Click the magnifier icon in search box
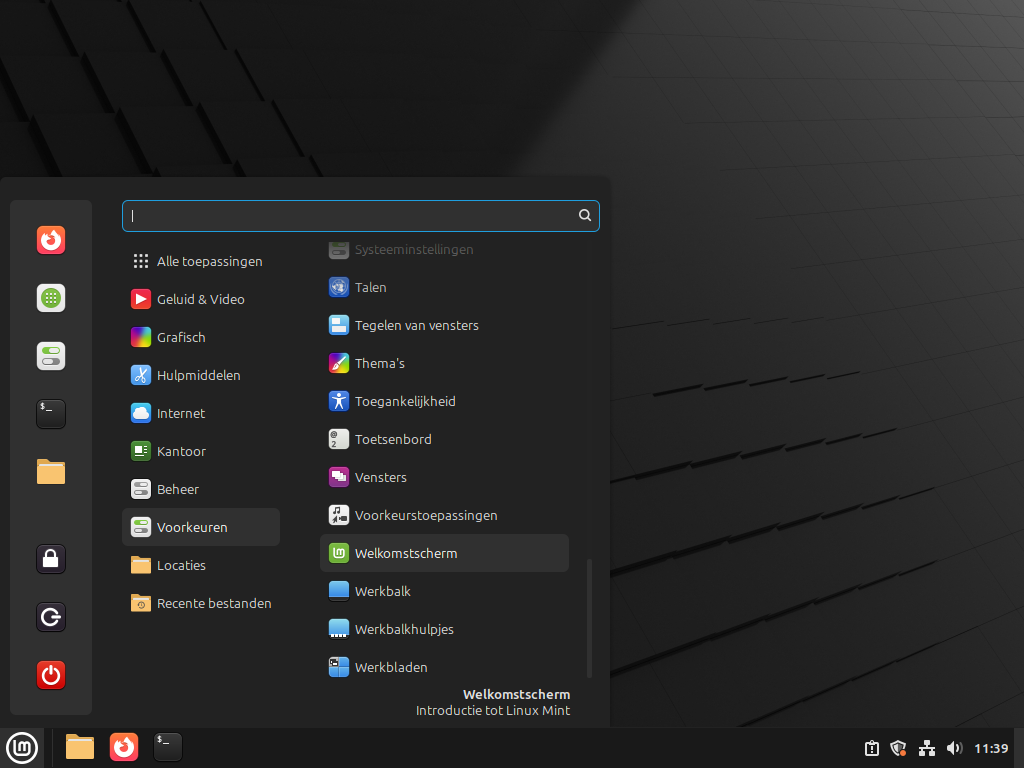The width and height of the screenshot is (1024, 768). pos(585,216)
